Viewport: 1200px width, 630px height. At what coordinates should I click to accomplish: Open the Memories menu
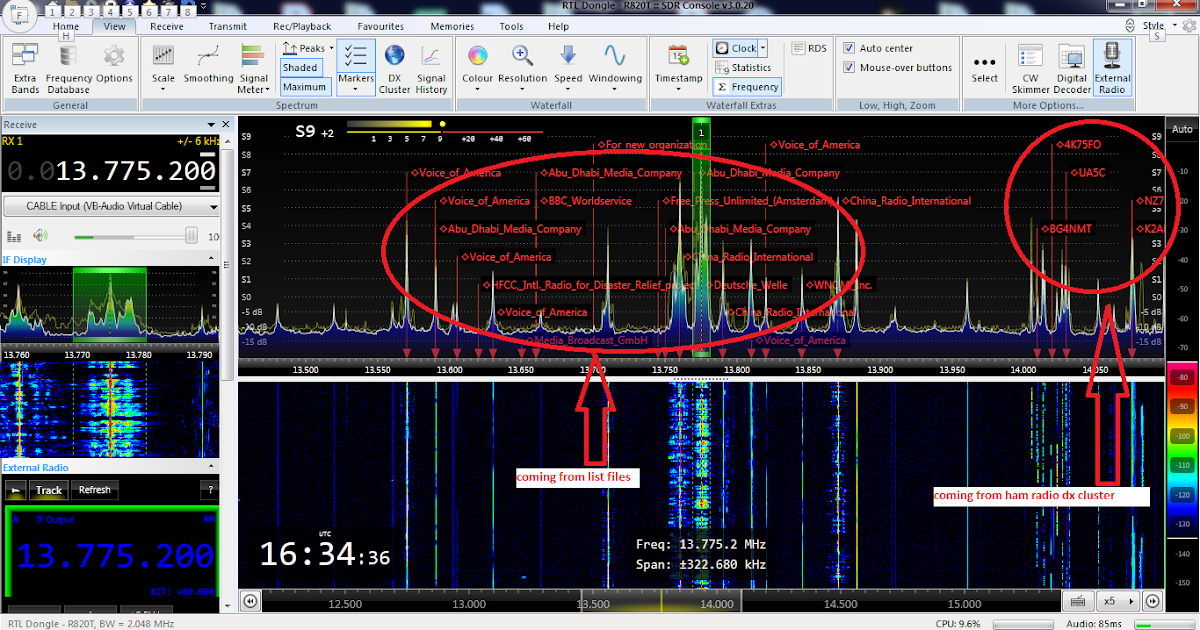coord(452,26)
